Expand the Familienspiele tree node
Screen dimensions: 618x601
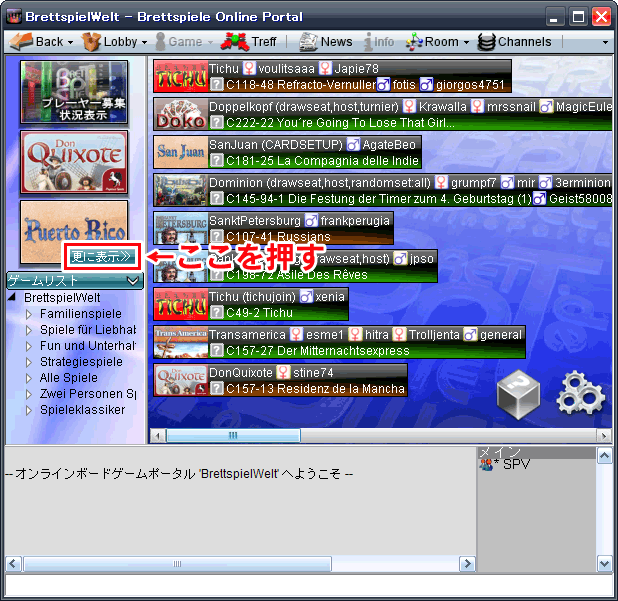pos(28,314)
